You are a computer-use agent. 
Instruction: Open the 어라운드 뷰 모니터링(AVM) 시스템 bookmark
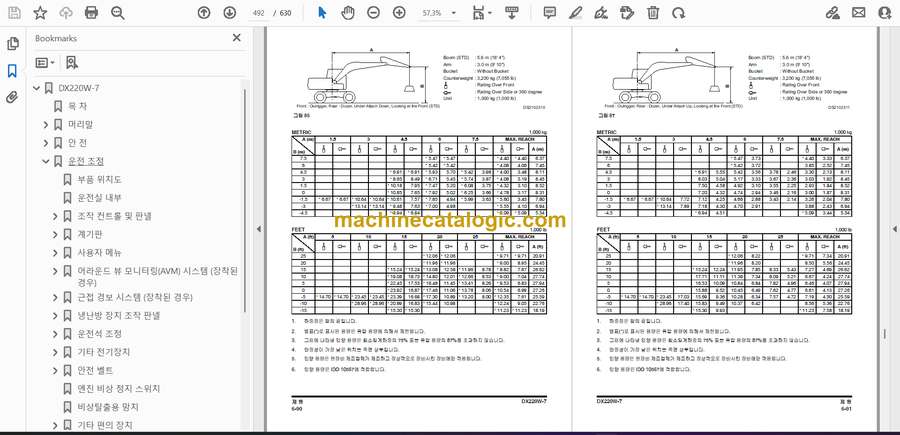tap(157, 276)
